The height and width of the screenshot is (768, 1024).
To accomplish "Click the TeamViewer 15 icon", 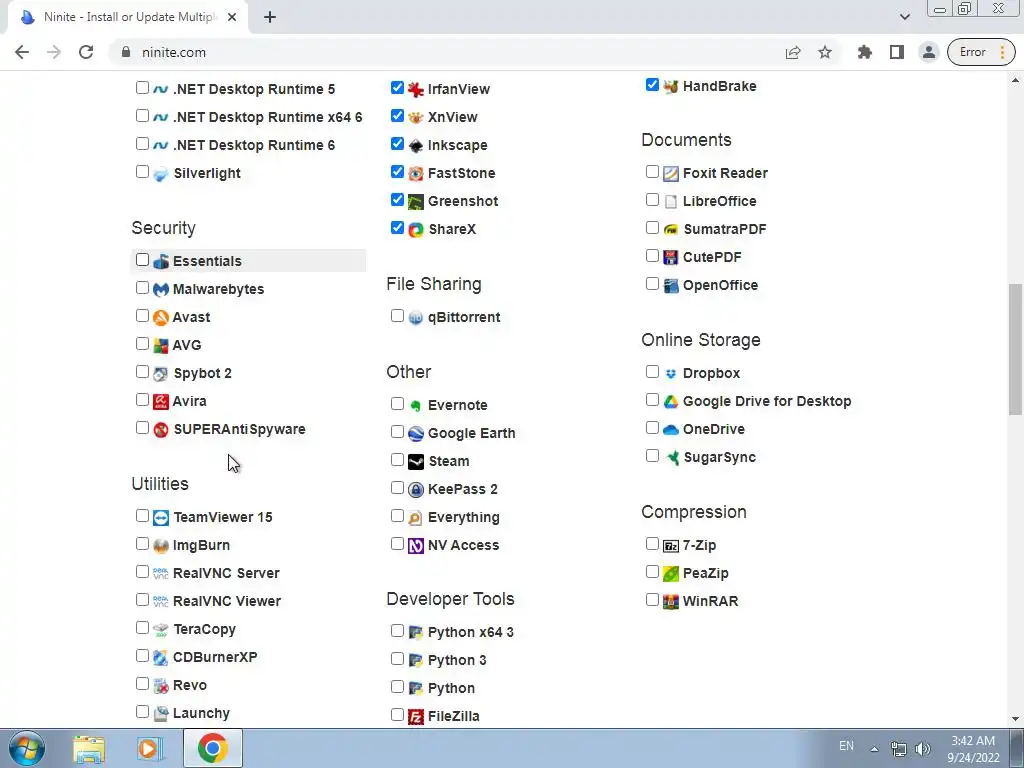I will tap(161, 518).
